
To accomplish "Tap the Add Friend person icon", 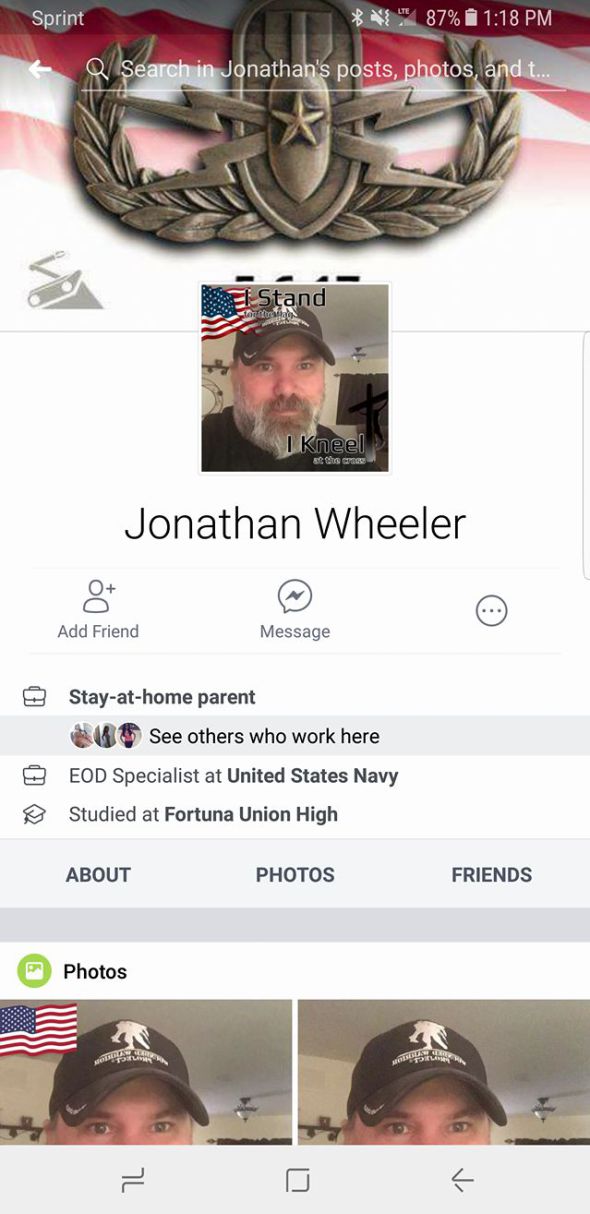I will point(98,596).
